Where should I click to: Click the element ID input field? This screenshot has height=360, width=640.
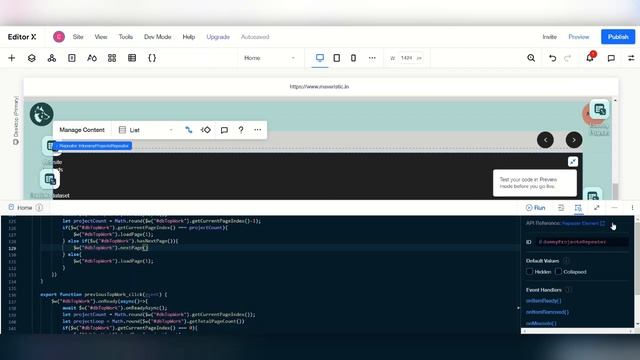pyautogui.click(x=581, y=242)
